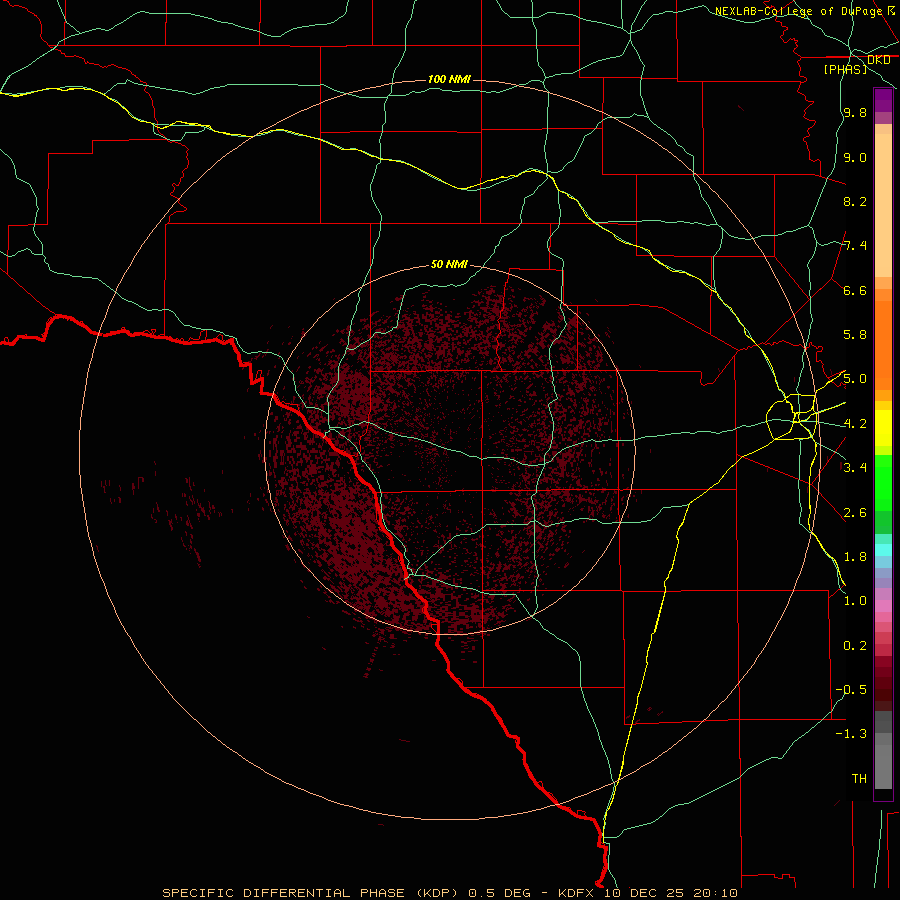Click the 20:10 time in the caption
The width and height of the screenshot is (900, 900).
(x=716, y=893)
